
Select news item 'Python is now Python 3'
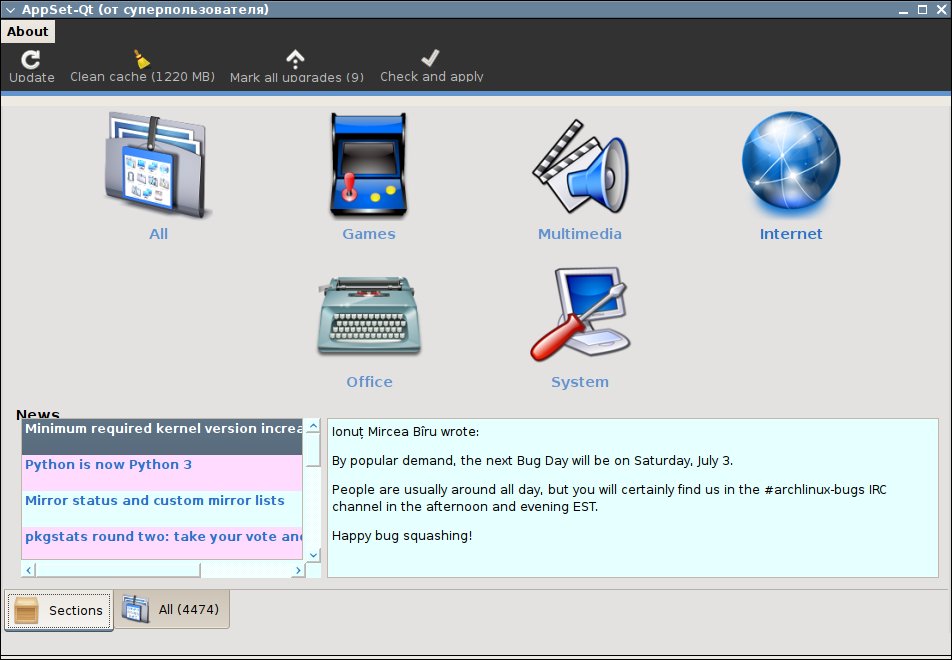point(162,472)
